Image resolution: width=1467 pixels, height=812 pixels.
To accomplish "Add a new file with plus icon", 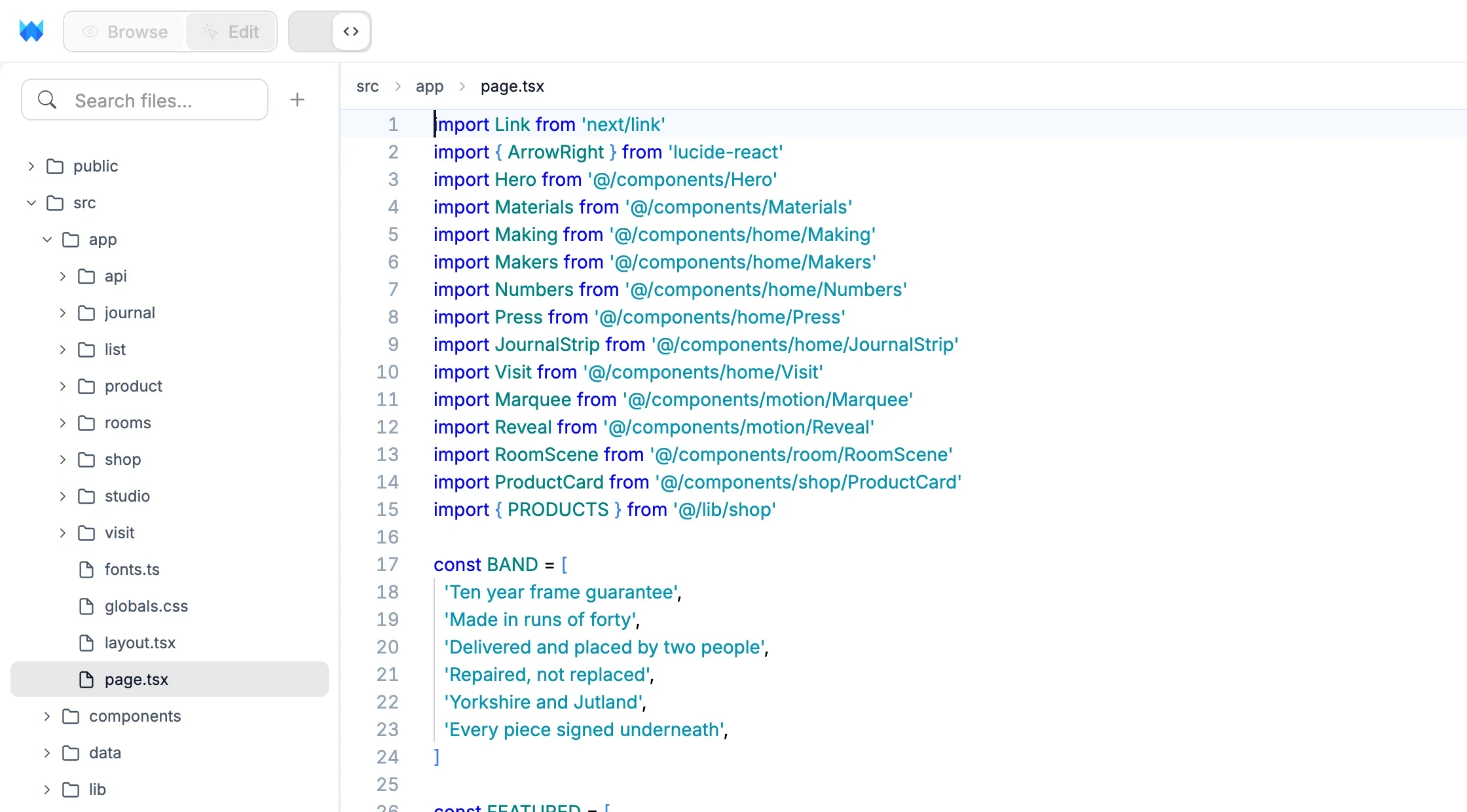I will 297,100.
